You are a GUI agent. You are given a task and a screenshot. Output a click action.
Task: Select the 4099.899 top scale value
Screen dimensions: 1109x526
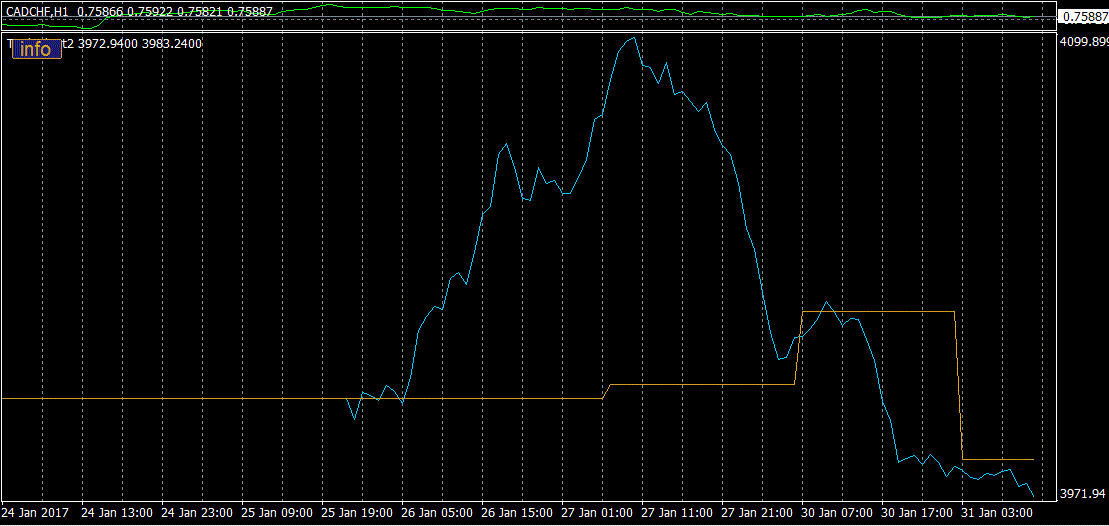1083,42
